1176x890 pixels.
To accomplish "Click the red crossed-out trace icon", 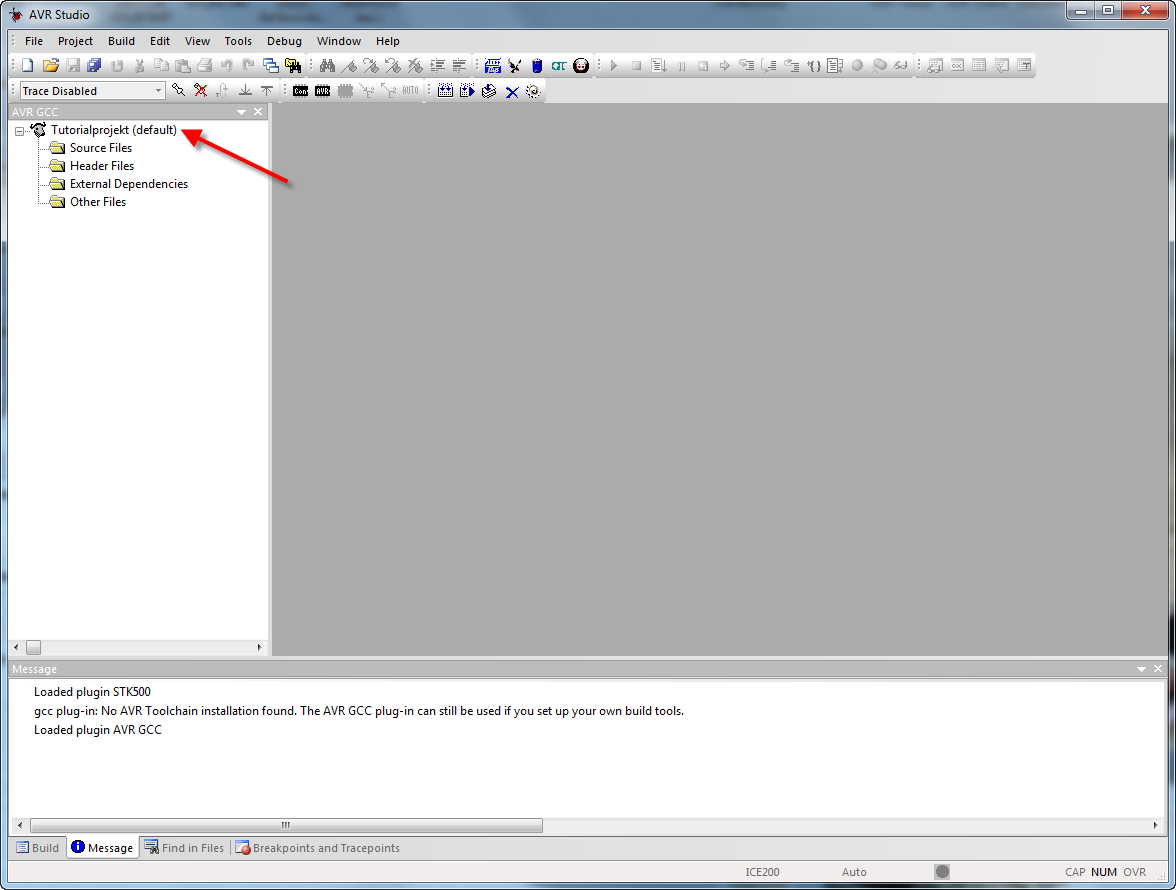I will 200,91.
